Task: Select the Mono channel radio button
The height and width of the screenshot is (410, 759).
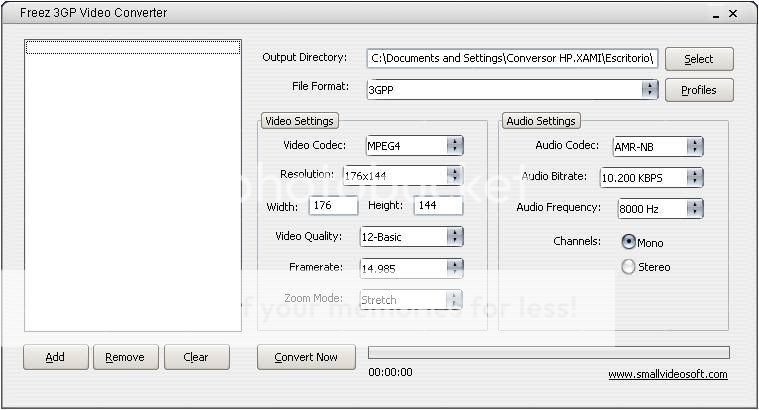Action: pyautogui.click(x=629, y=242)
